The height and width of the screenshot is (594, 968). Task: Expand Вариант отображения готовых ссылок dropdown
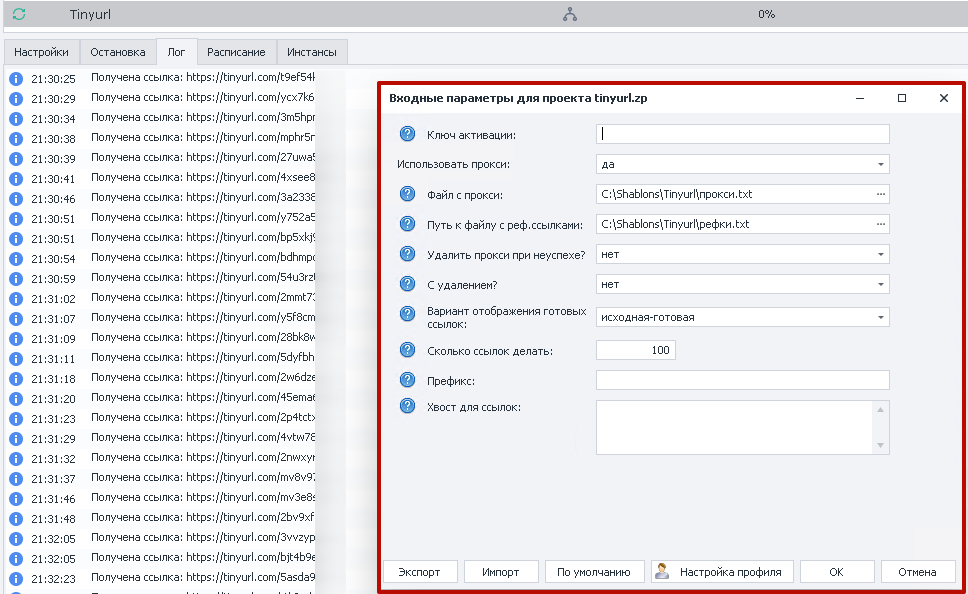pyautogui.click(x=880, y=317)
